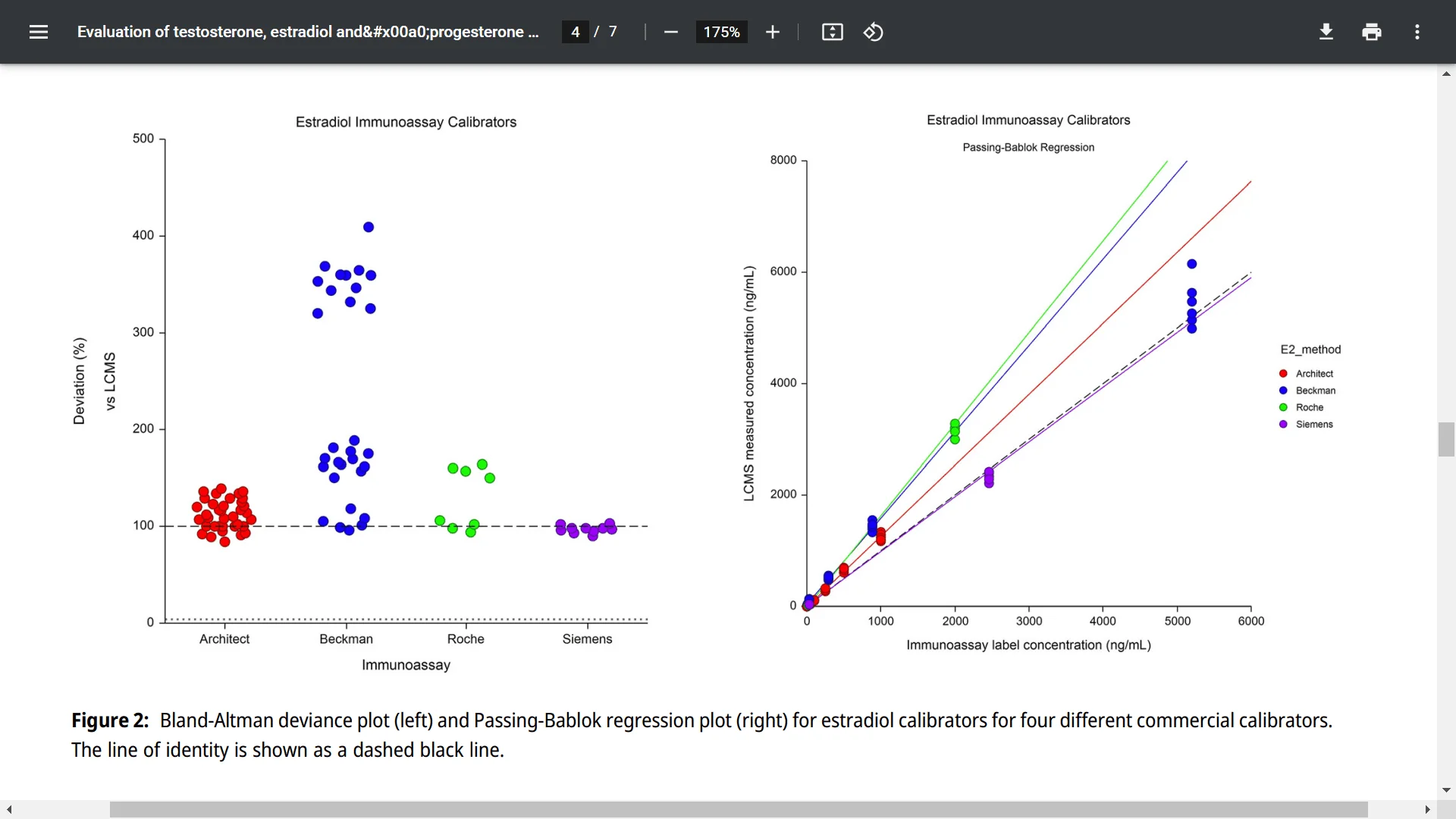Image resolution: width=1456 pixels, height=819 pixels.
Task: Click the 'Figure 2:' caption label
Action: pos(110,720)
